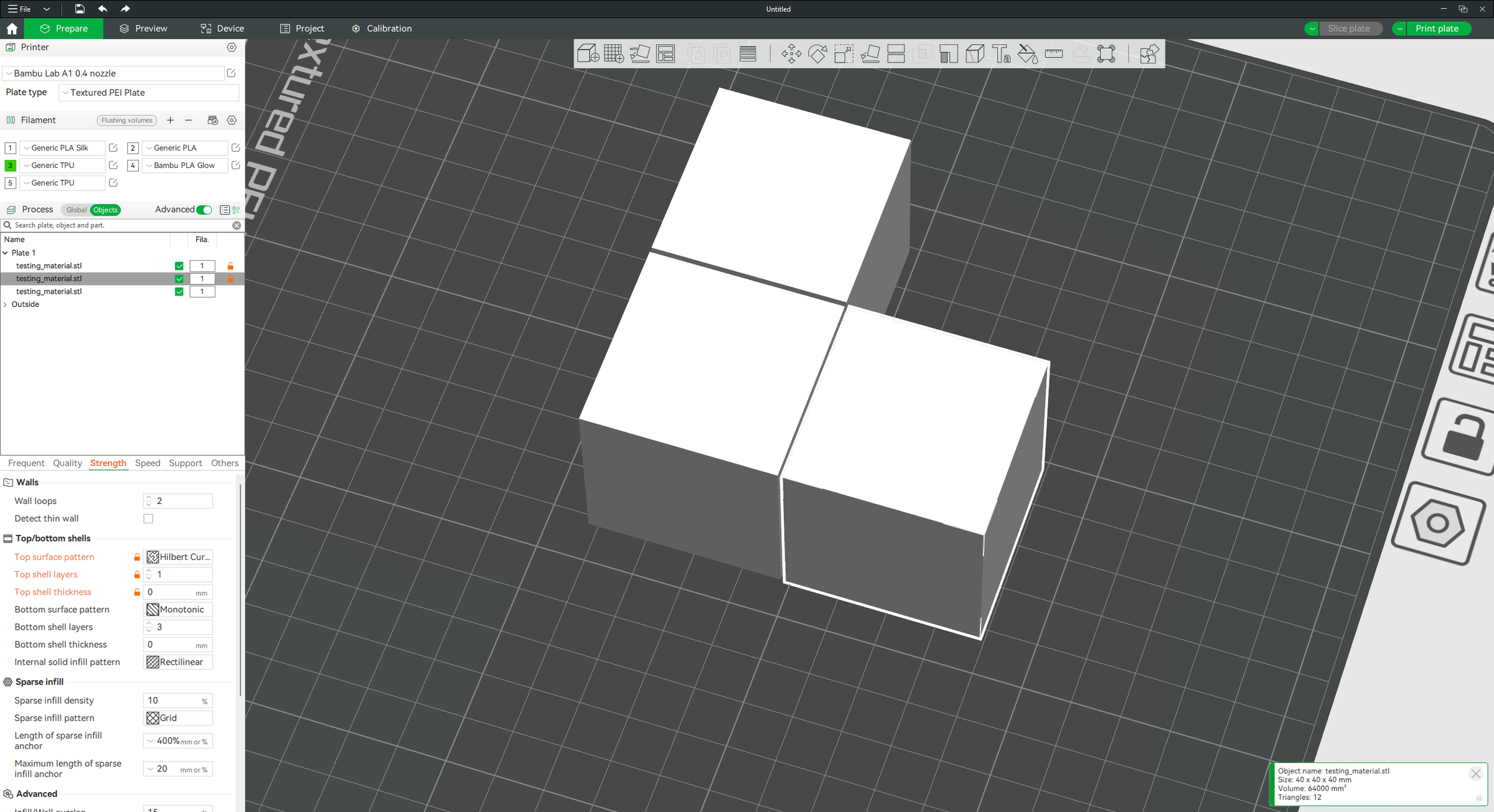Switch process scope to Objects

point(105,210)
